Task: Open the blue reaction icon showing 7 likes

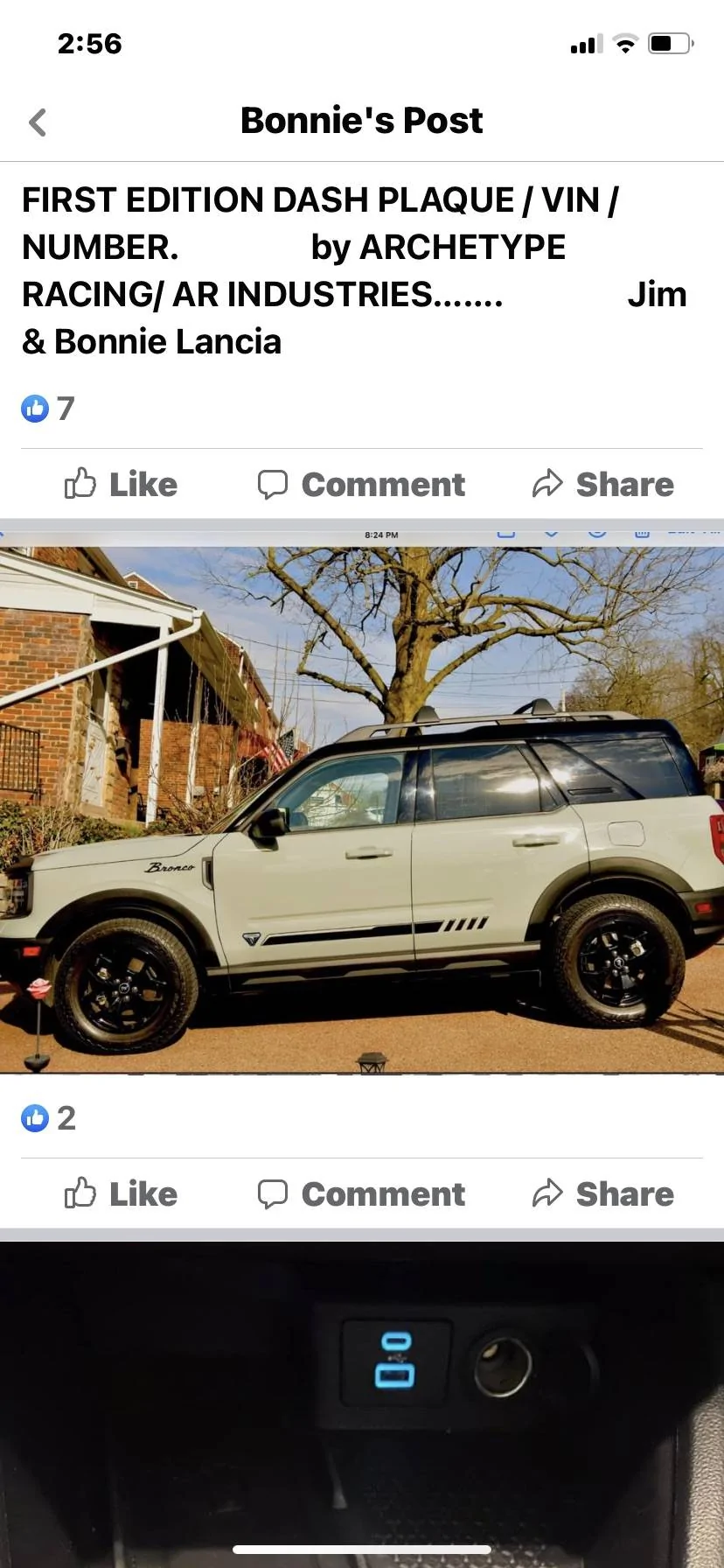Action: coord(35,409)
